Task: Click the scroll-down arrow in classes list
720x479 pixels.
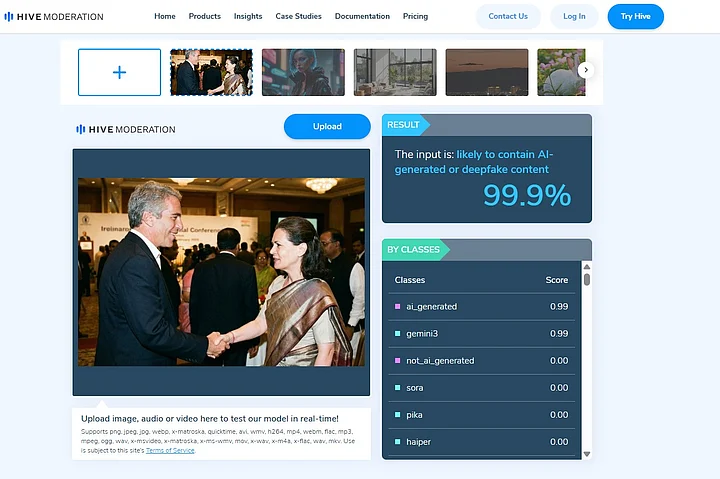Action: [587, 454]
